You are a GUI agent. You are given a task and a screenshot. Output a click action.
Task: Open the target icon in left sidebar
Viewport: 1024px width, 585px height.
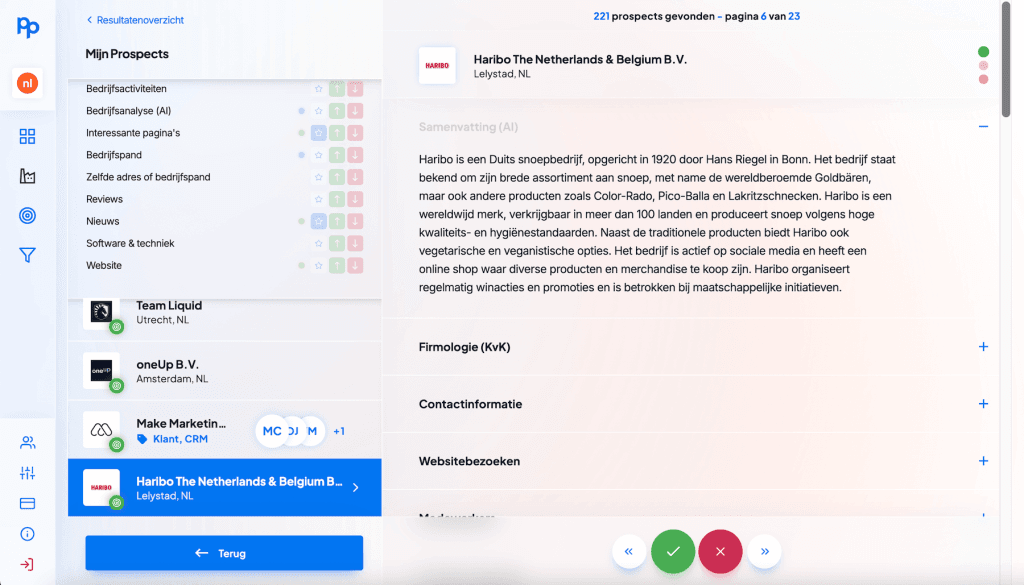[27, 216]
